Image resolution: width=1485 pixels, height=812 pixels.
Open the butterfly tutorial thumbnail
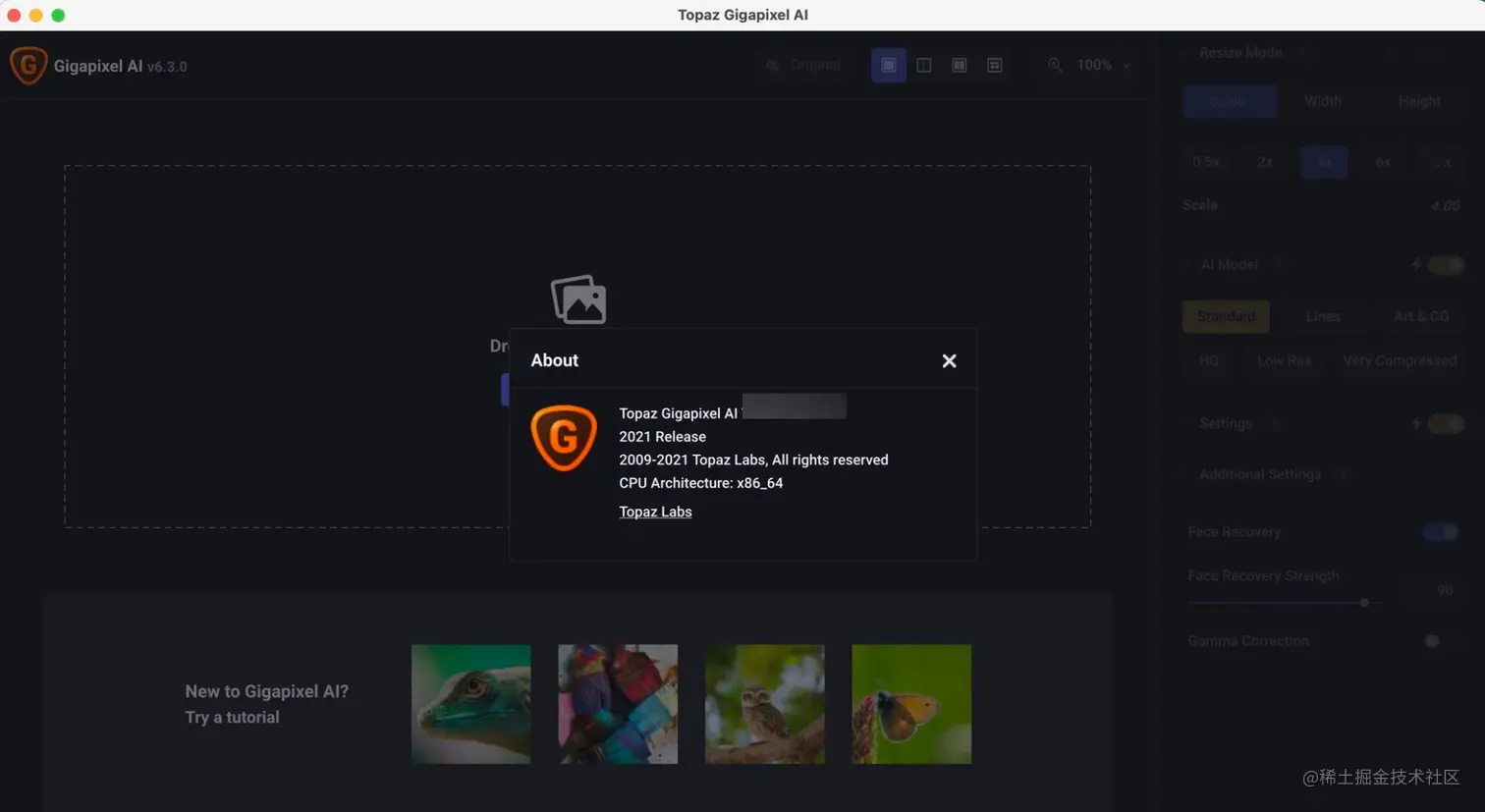(911, 704)
